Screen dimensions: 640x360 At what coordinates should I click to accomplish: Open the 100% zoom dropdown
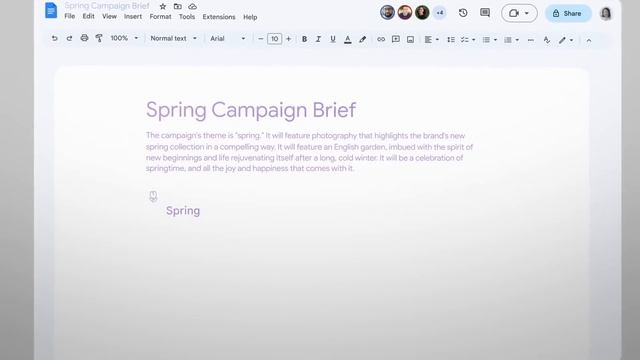[x=124, y=38]
